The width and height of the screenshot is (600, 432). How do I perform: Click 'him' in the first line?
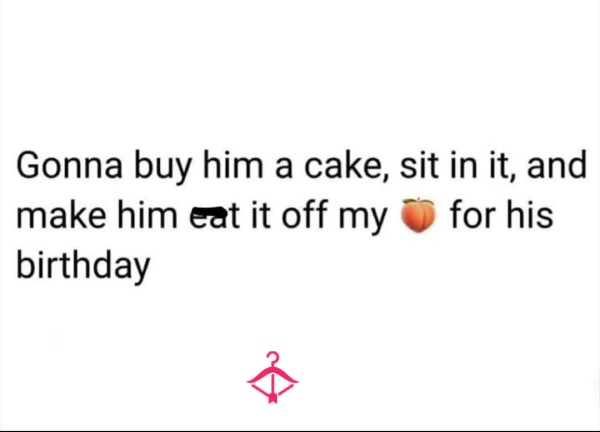point(233,165)
